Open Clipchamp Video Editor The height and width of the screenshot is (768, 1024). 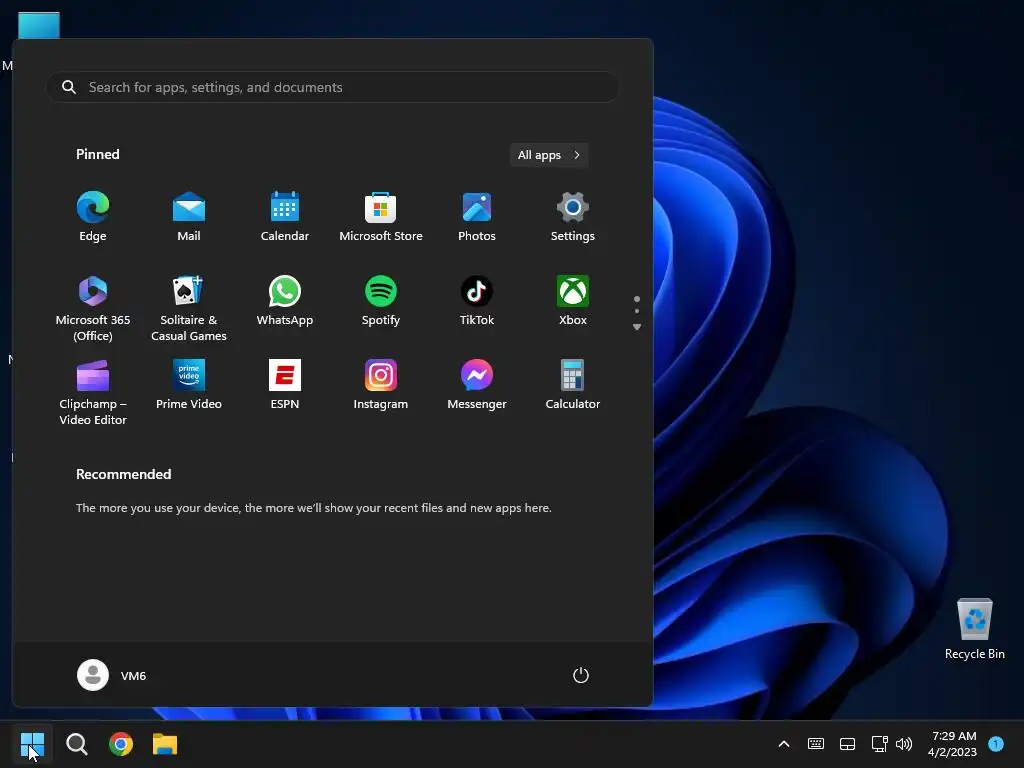(93, 392)
